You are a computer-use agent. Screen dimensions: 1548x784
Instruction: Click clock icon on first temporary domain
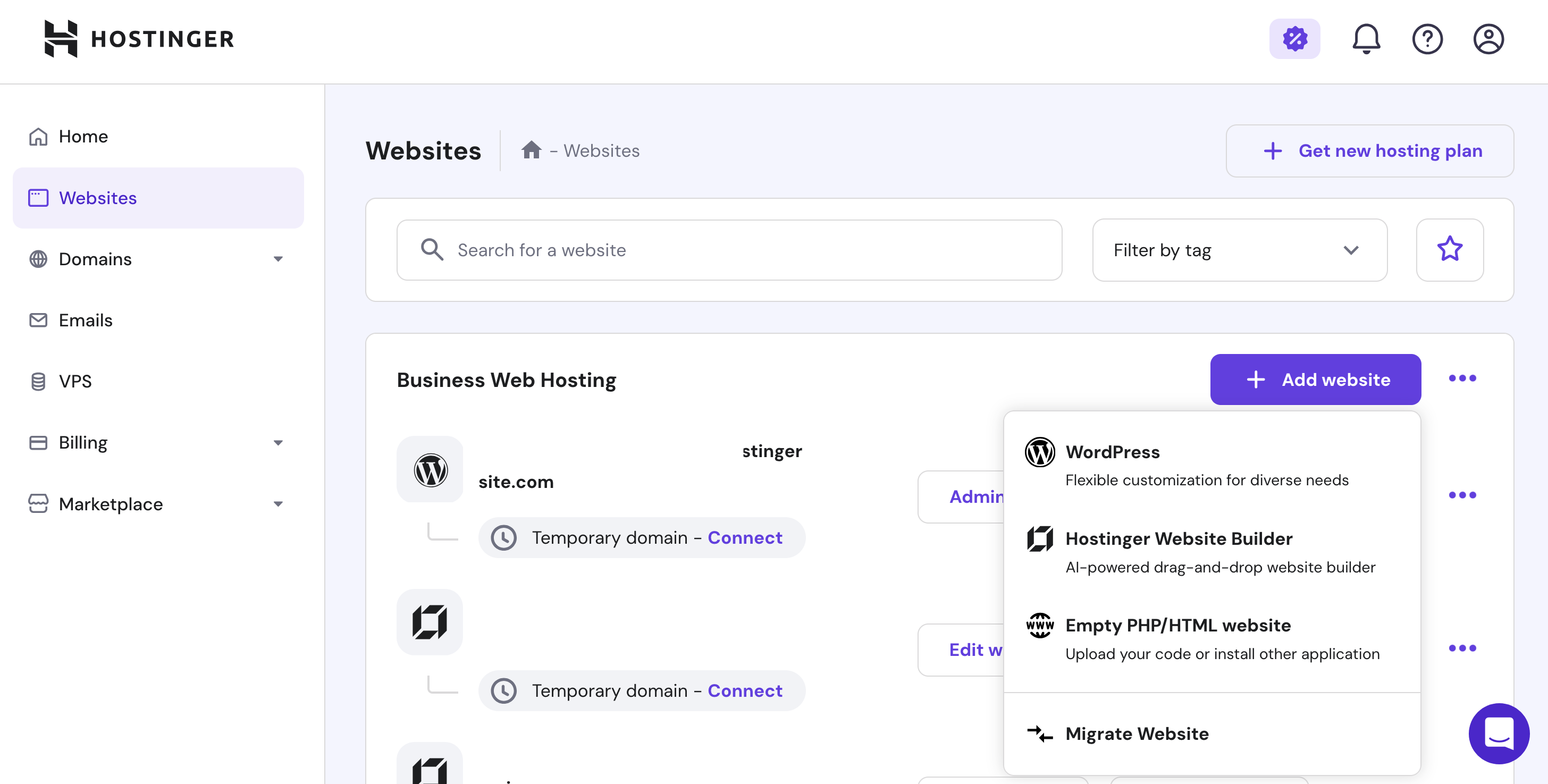[503, 538]
